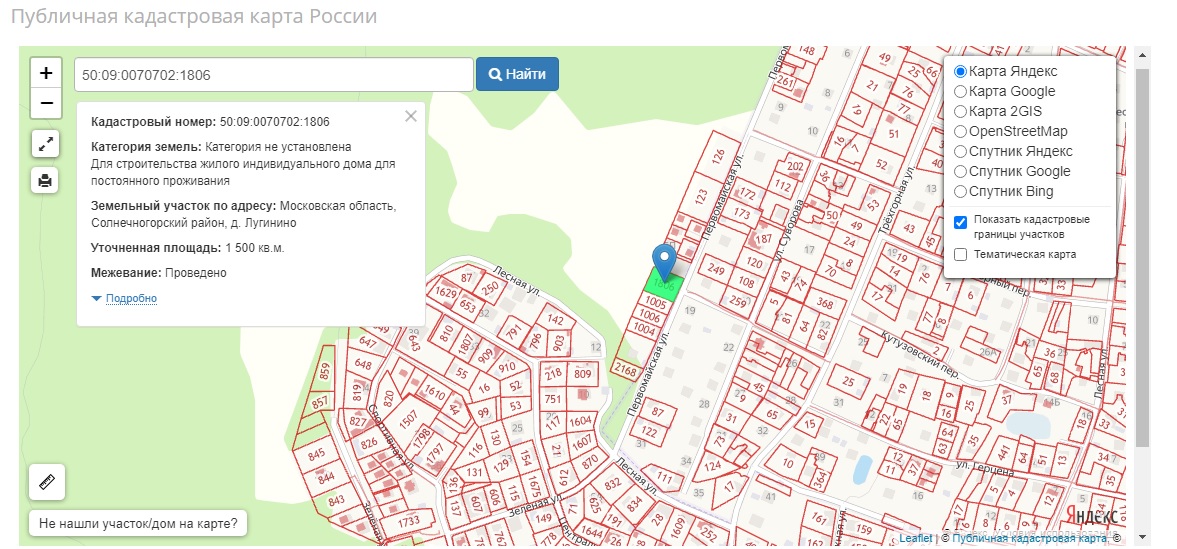
Task: Toggle Показать кадастровые границы участков checkbox
Action: tap(960, 223)
